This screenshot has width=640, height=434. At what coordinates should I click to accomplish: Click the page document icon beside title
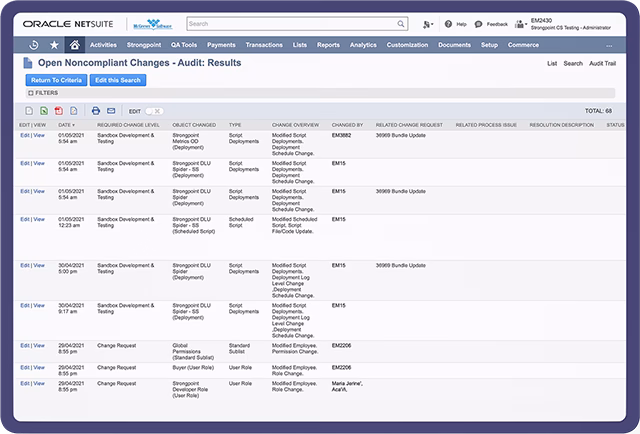coord(28,63)
